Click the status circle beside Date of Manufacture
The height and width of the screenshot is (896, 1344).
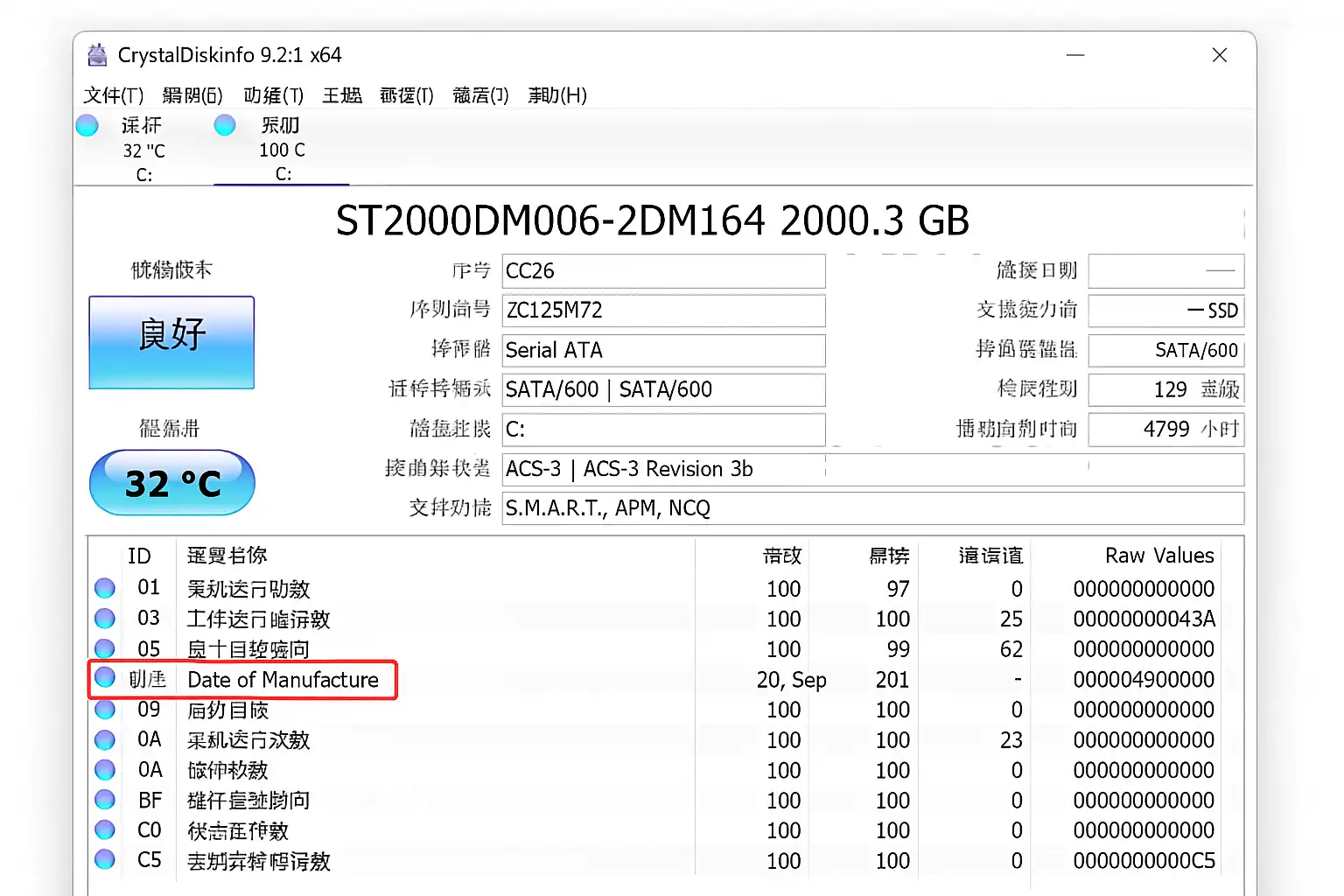tap(105, 676)
